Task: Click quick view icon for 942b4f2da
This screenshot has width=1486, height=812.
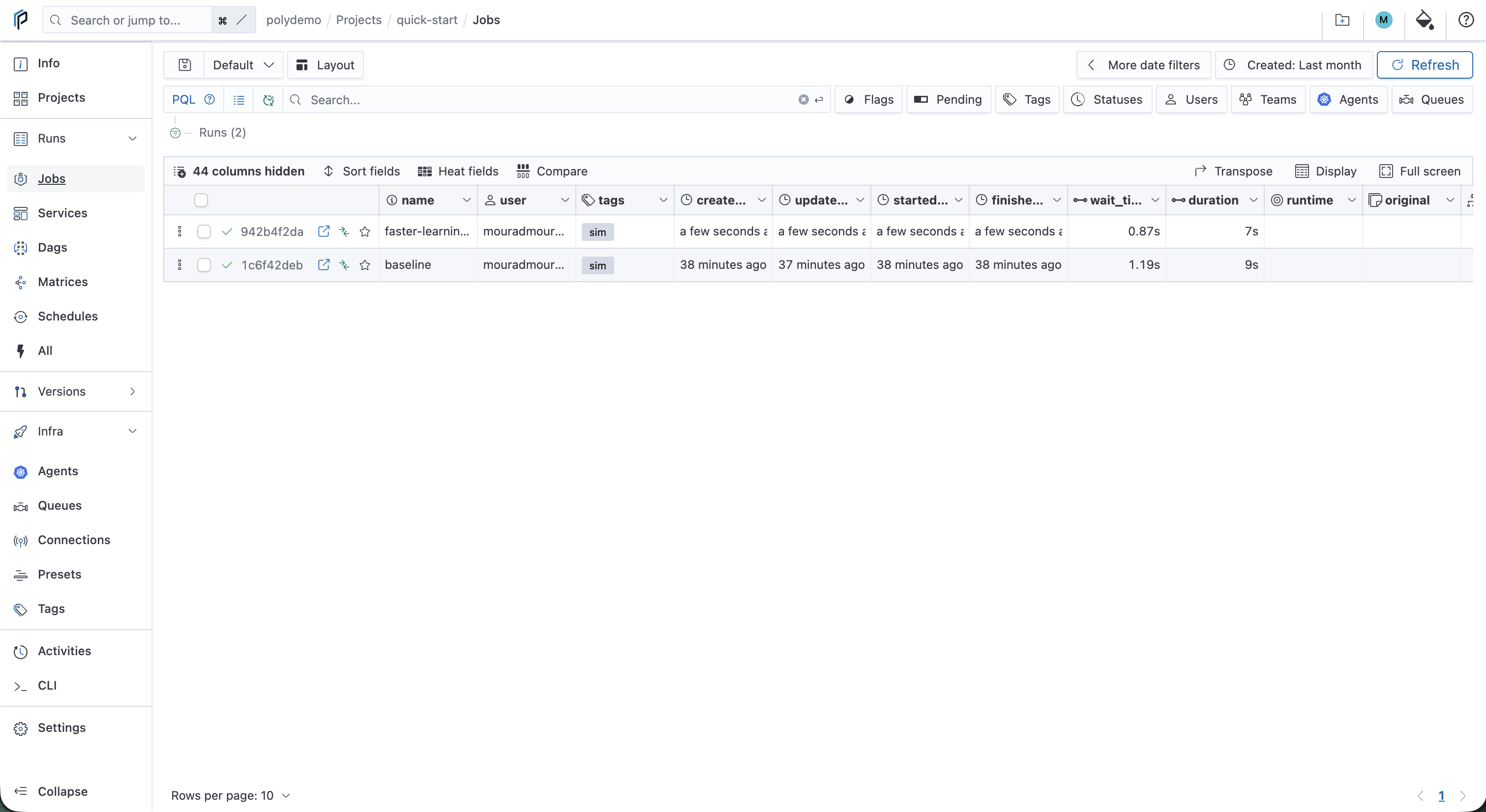Action: pos(344,231)
